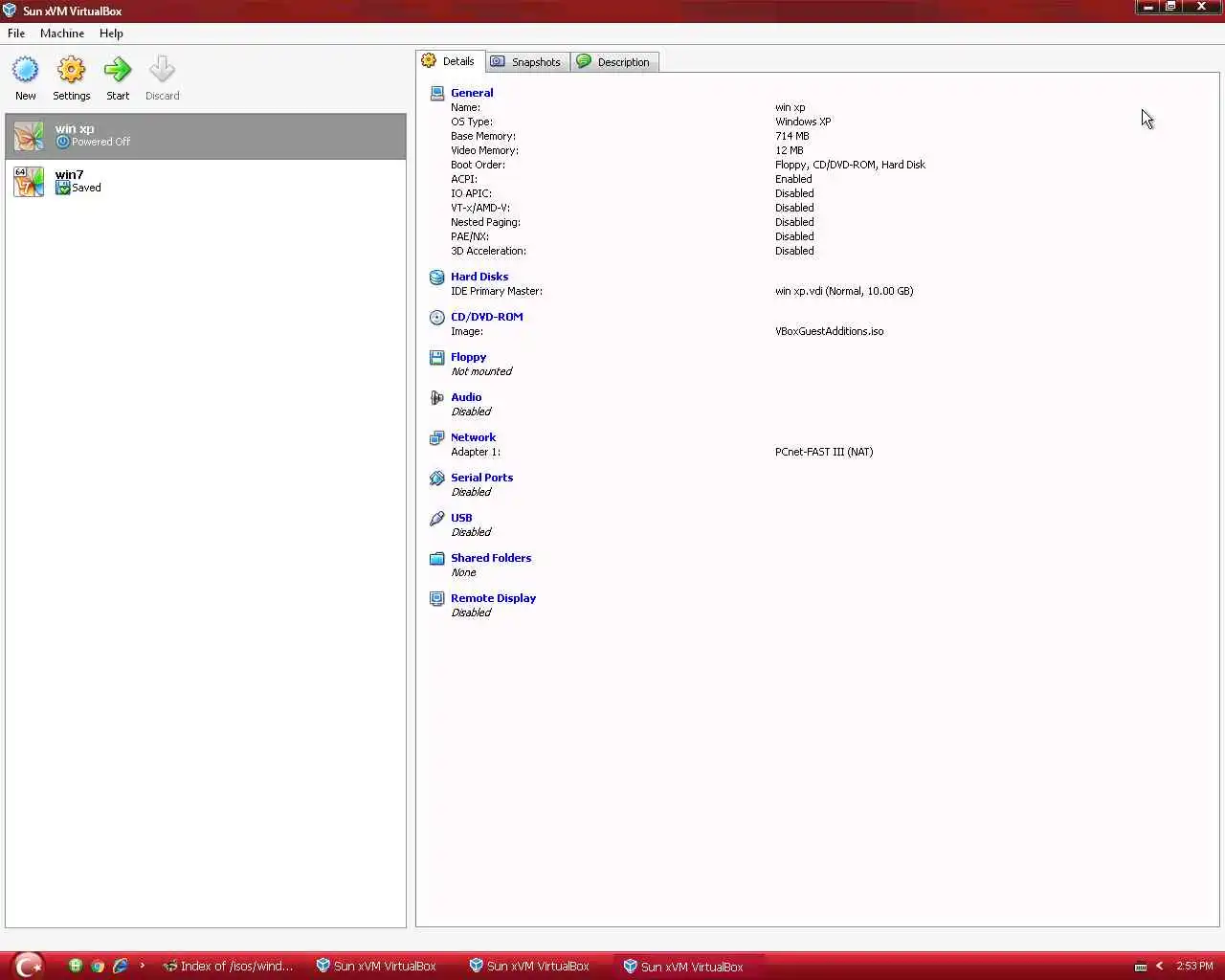Open the Floppy settings link
1225x980 pixels.
click(469, 357)
